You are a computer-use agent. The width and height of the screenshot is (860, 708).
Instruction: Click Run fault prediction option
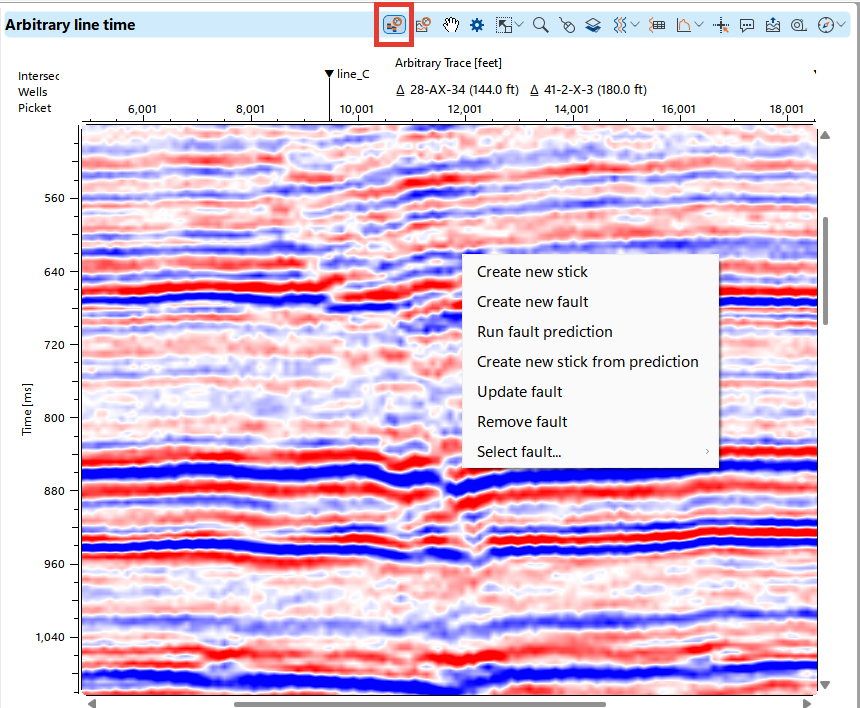(544, 331)
